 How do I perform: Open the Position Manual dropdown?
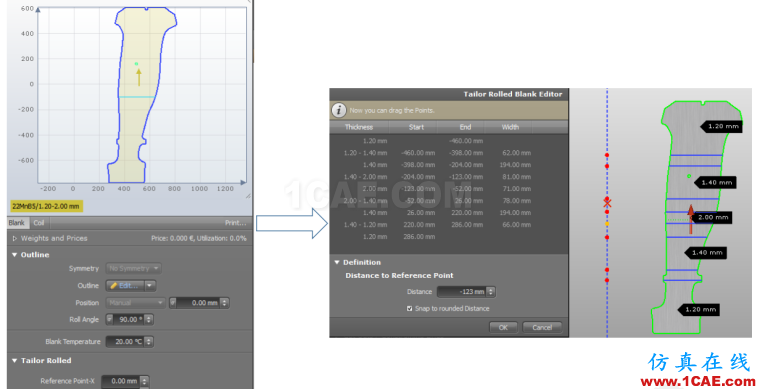(136, 303)
